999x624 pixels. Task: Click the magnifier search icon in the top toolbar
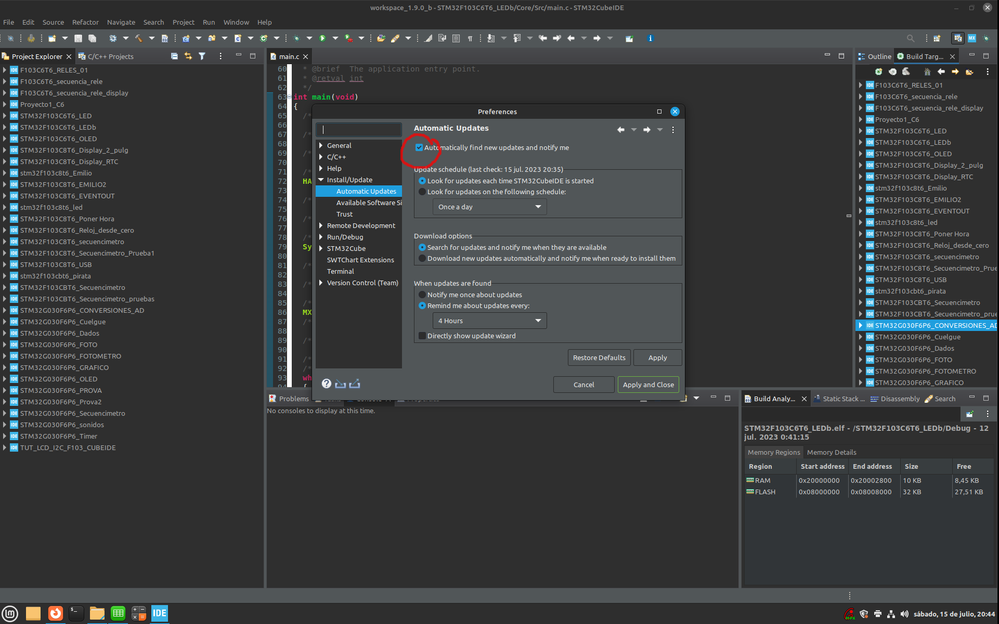coord(910,38)
